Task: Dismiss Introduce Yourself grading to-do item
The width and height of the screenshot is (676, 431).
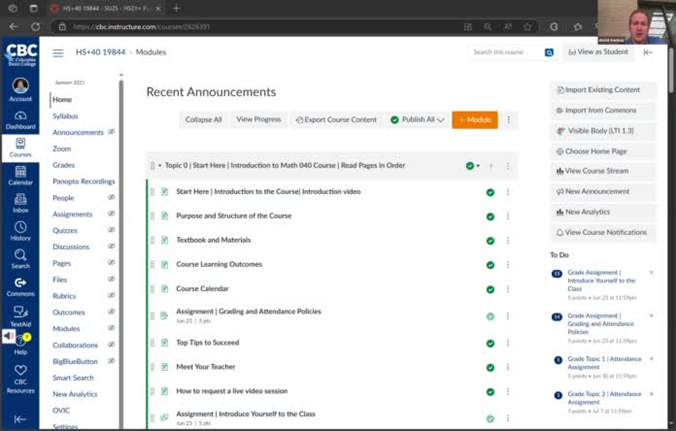Action: (651, 272)
